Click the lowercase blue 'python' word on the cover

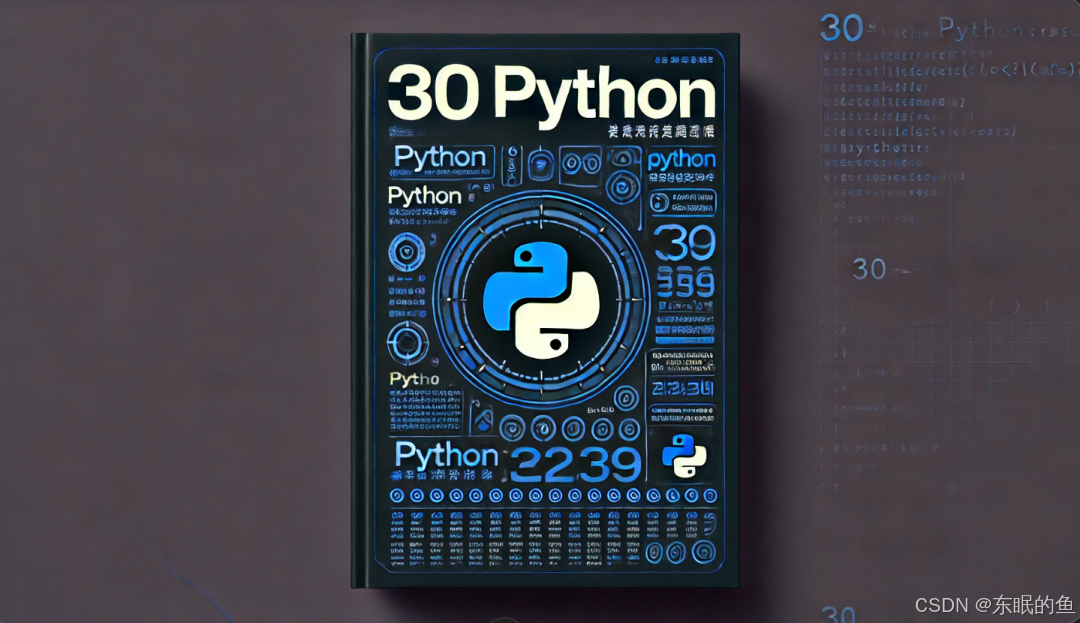pos(681,160)
